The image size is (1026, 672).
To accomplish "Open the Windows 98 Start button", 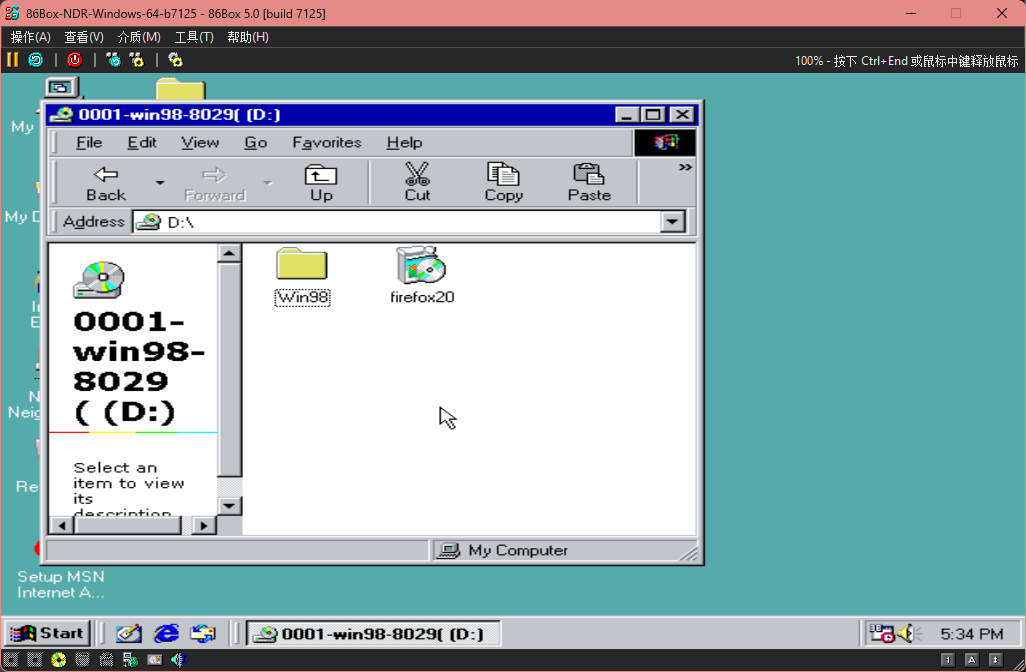I will [x=46, y=633].
